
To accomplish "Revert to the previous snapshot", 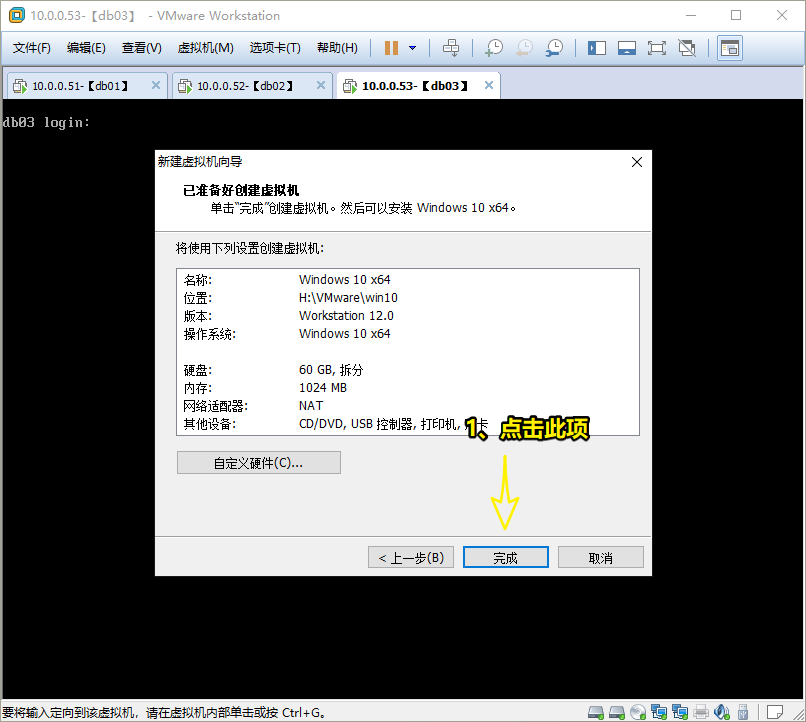I will click(x=524, y=48).
